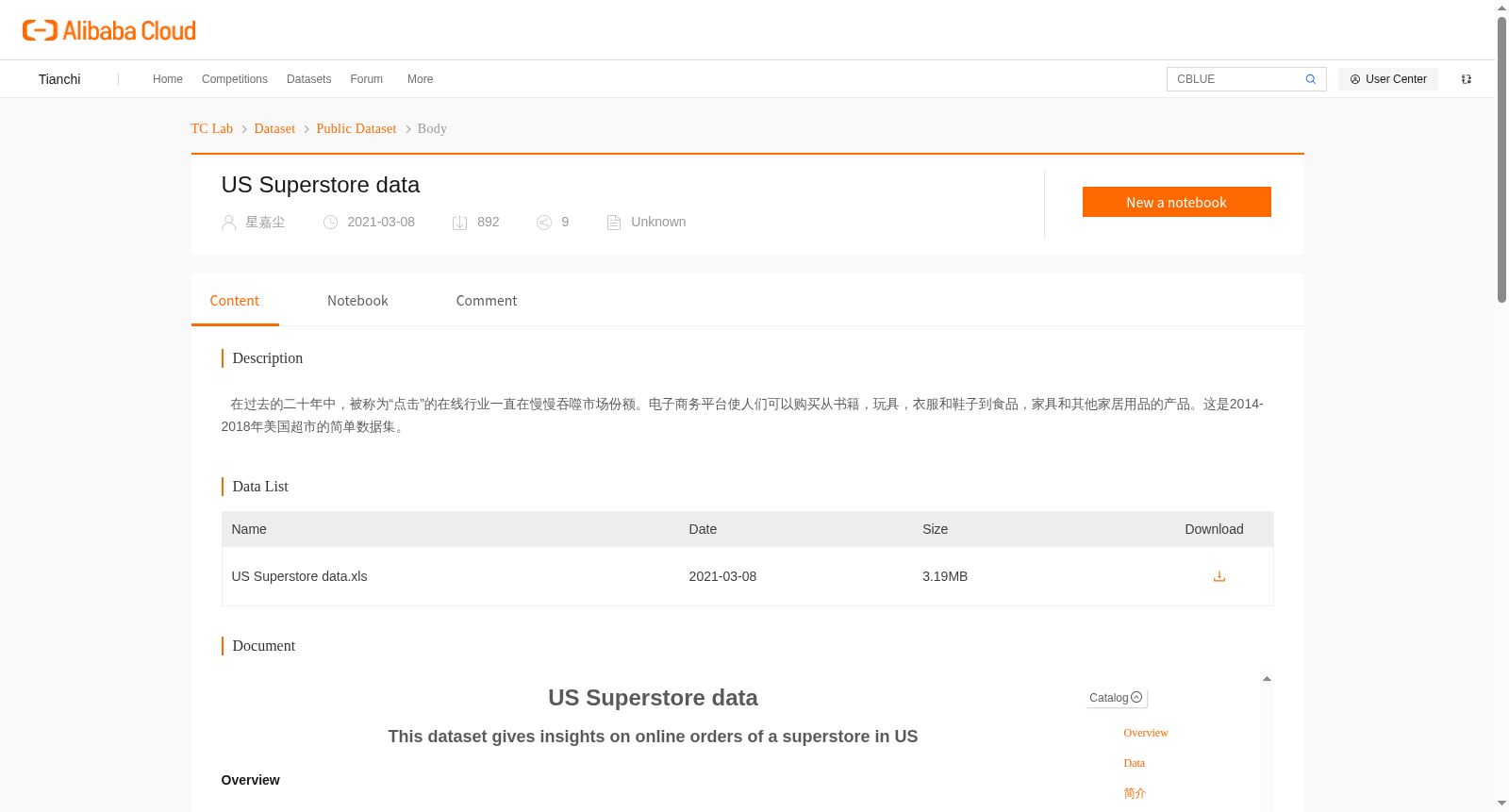Jump to 简介 section in catalog
This screenshot has height=812, width=1509.
(1135, 793)
